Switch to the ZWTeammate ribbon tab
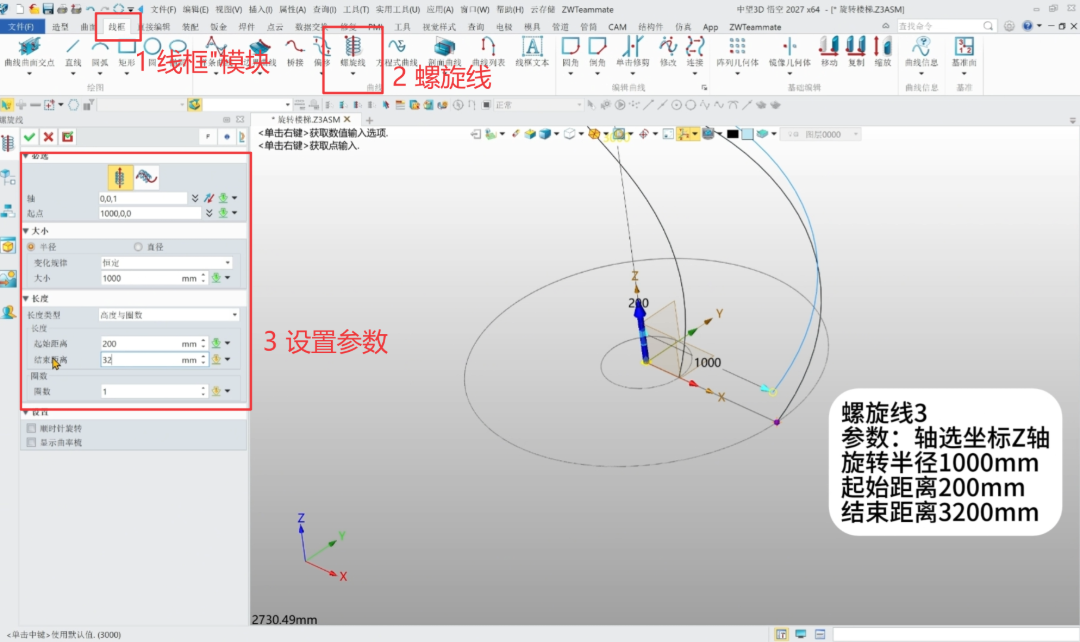Viewport: 1080px width, 642px height. coord(755,27)
